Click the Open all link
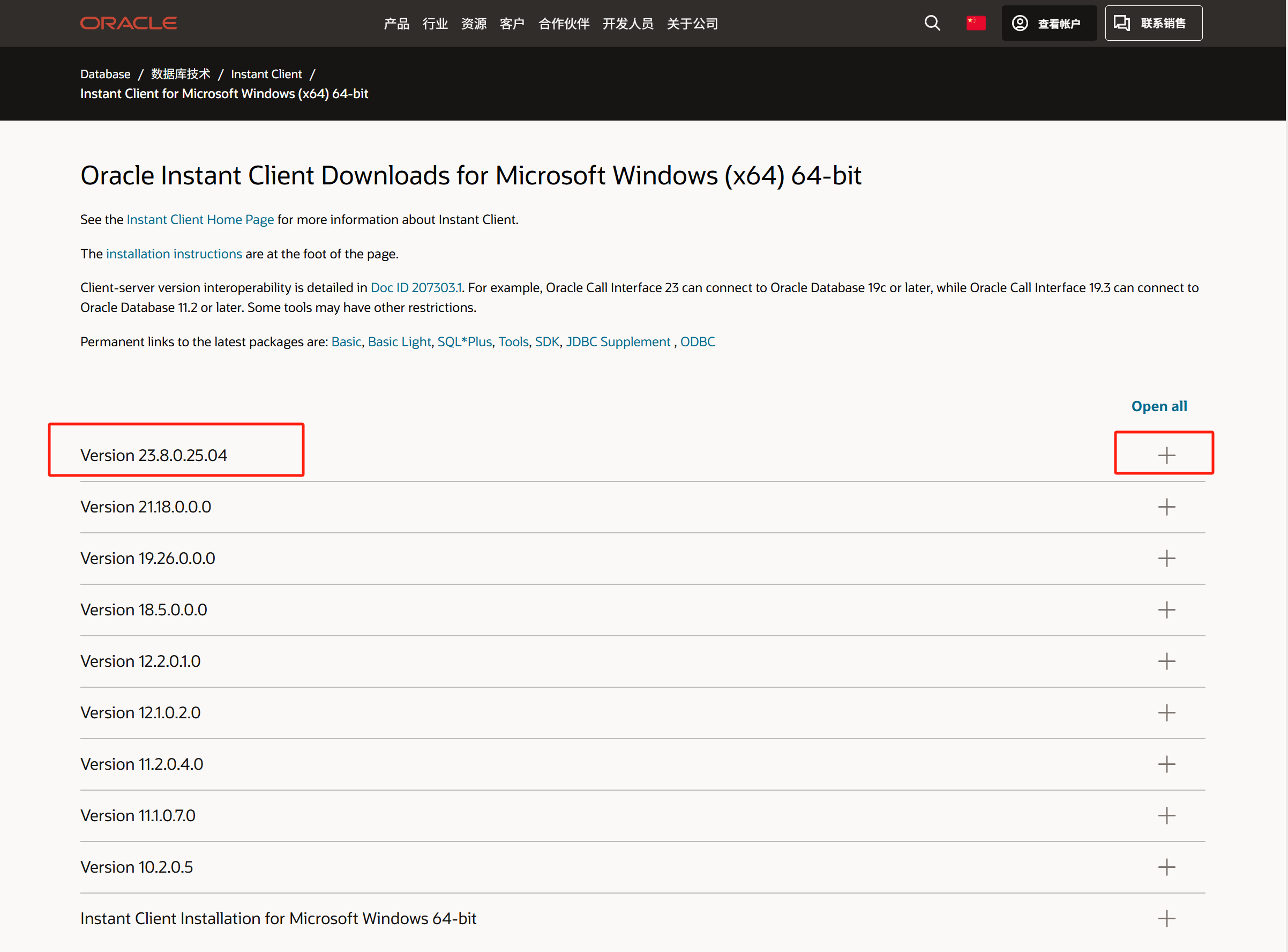Image resolution: width=1288 pixels, height=952 pixels. (1158, 406)
